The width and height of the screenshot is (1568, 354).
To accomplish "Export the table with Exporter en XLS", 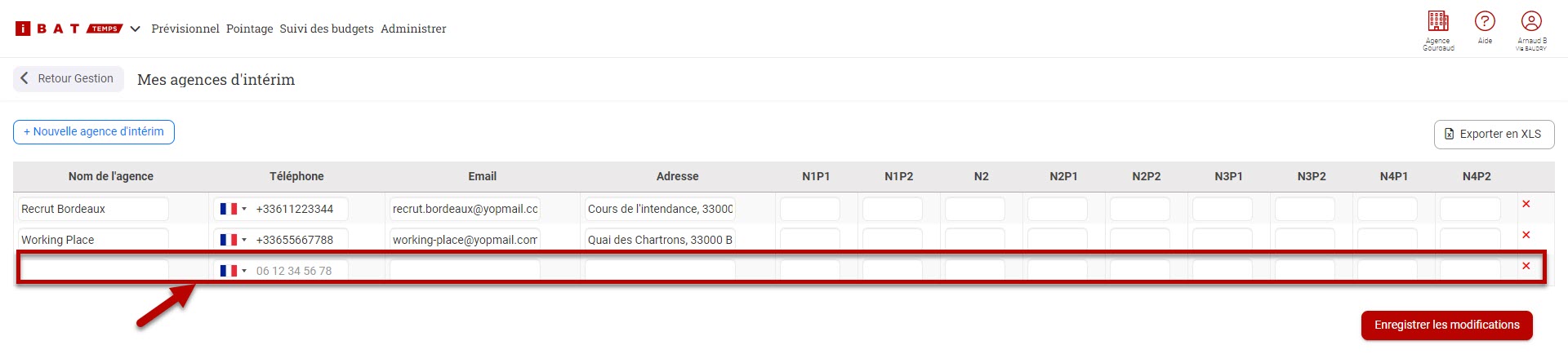I will 1494,135.
